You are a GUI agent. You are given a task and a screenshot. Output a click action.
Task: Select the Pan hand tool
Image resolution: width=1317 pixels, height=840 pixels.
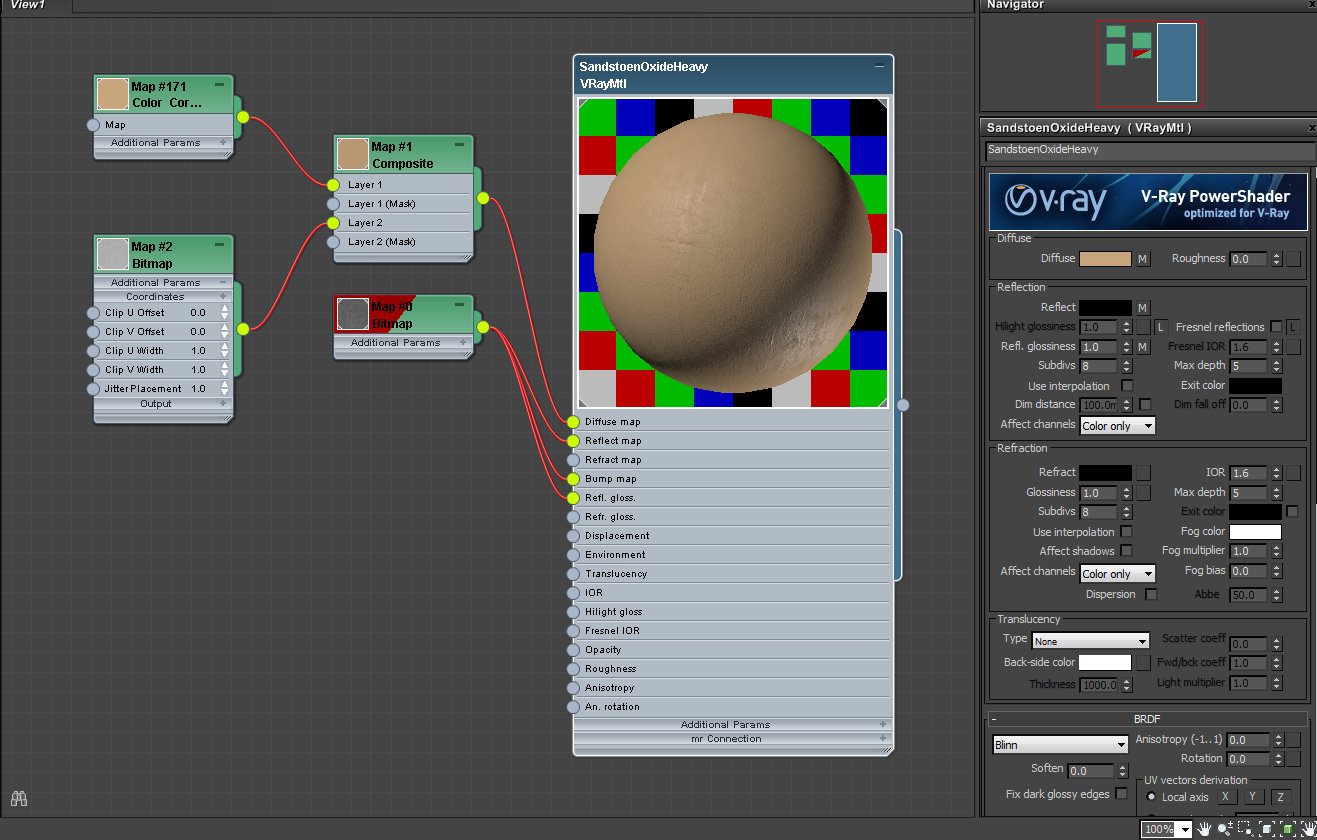(1204, 829)
